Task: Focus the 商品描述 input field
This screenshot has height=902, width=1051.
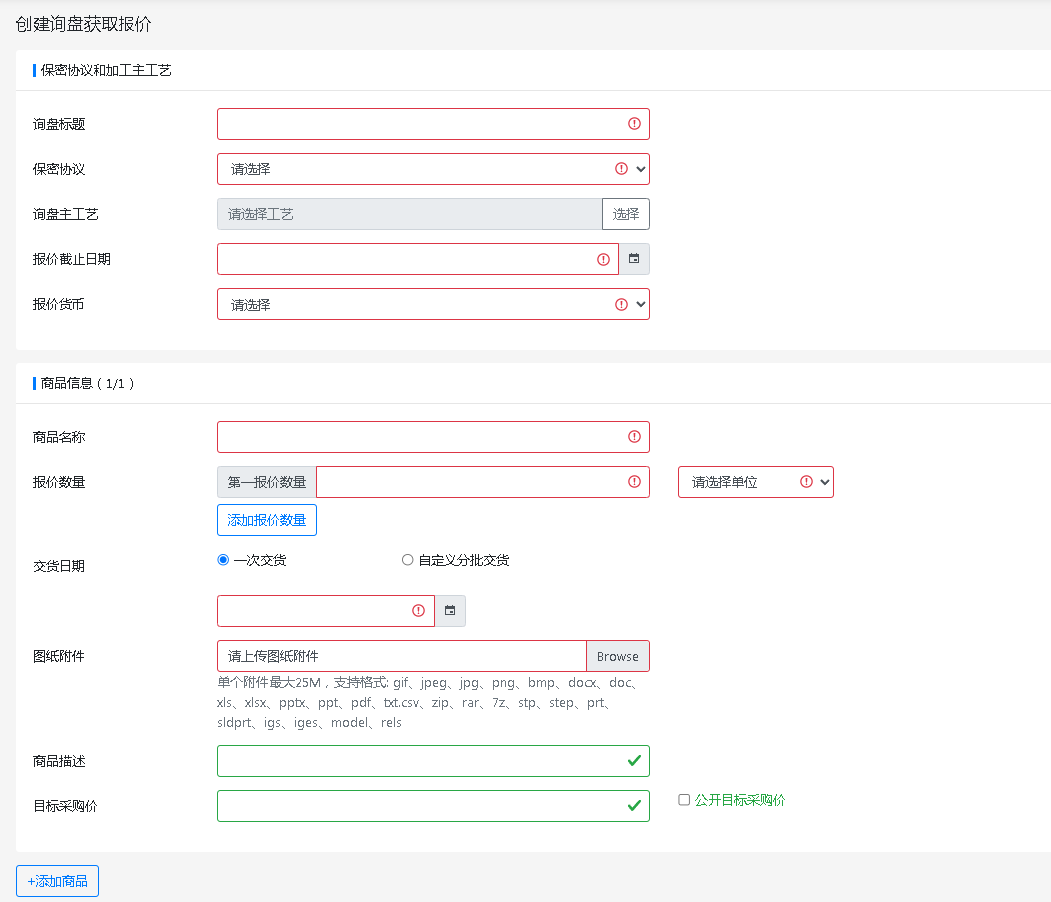Action: click(x=433, y=761)
